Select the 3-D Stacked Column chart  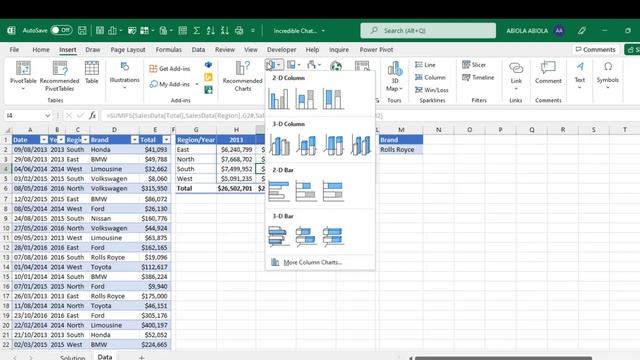306,145
